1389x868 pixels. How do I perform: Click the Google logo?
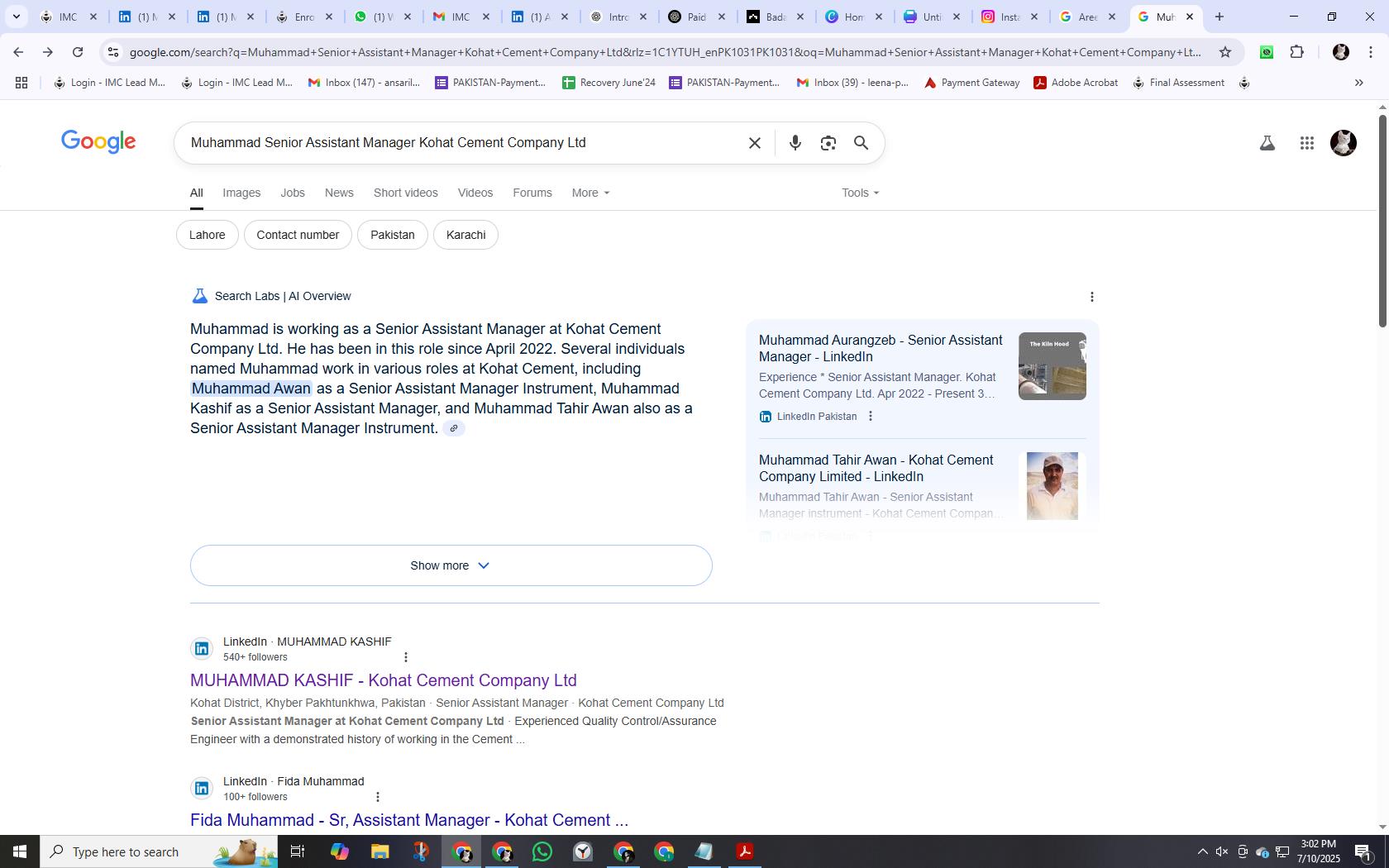click(x=98, y=141)
